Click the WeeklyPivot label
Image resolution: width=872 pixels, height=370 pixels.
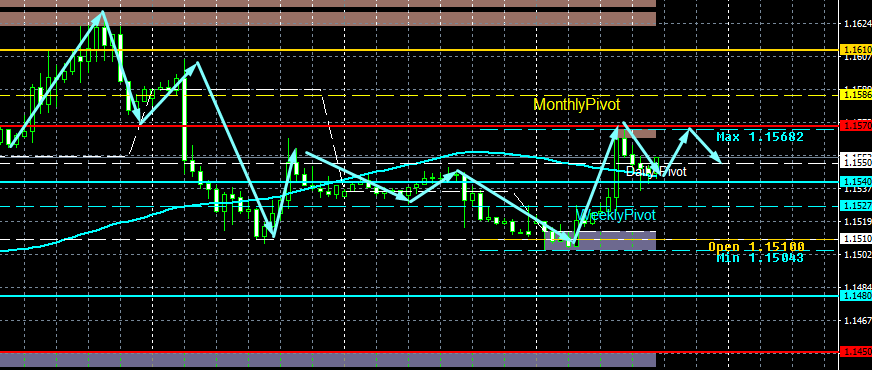616,215
